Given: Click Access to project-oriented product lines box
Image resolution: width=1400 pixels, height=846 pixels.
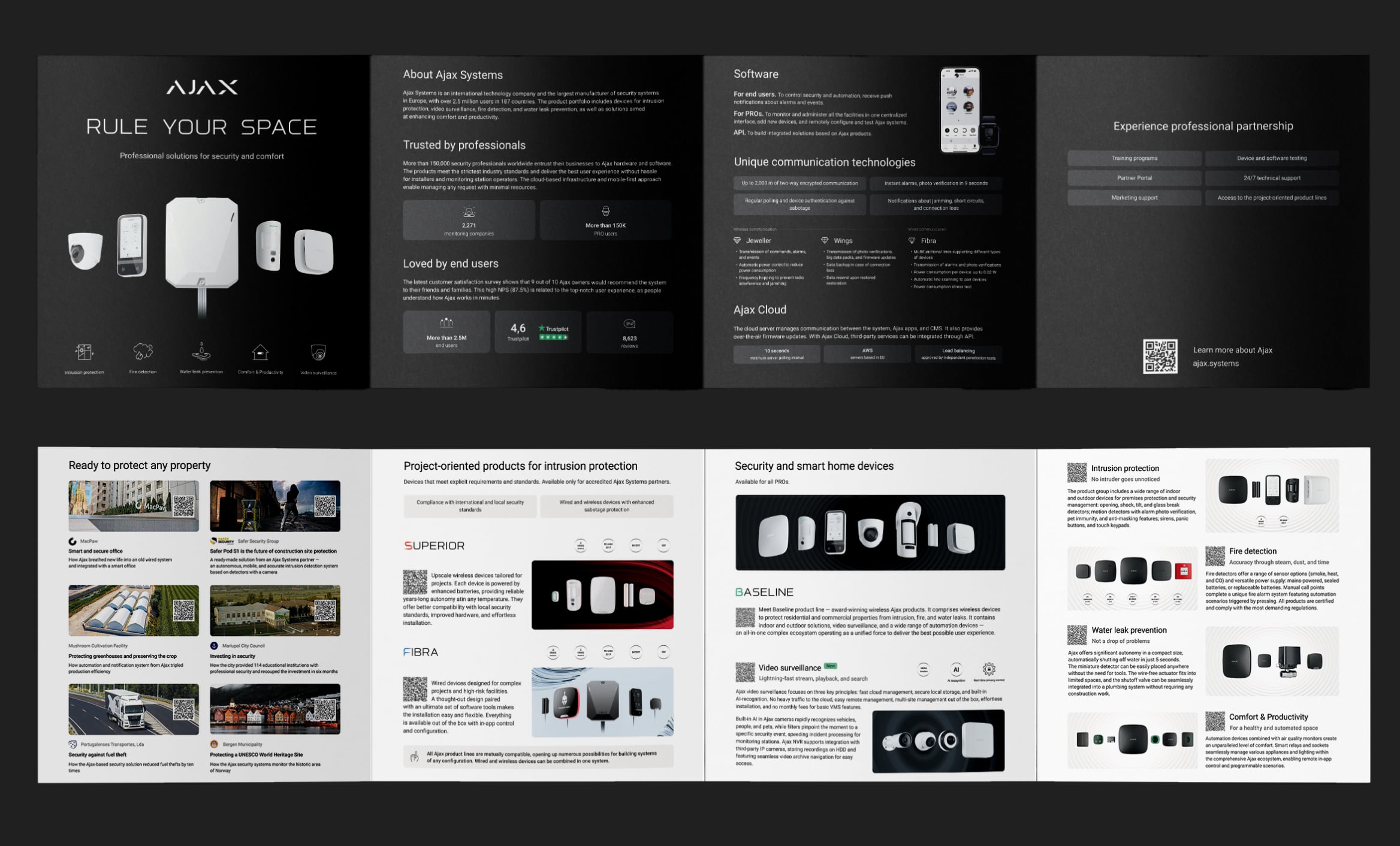Looking at the screenshot, I should point(1272,198).
